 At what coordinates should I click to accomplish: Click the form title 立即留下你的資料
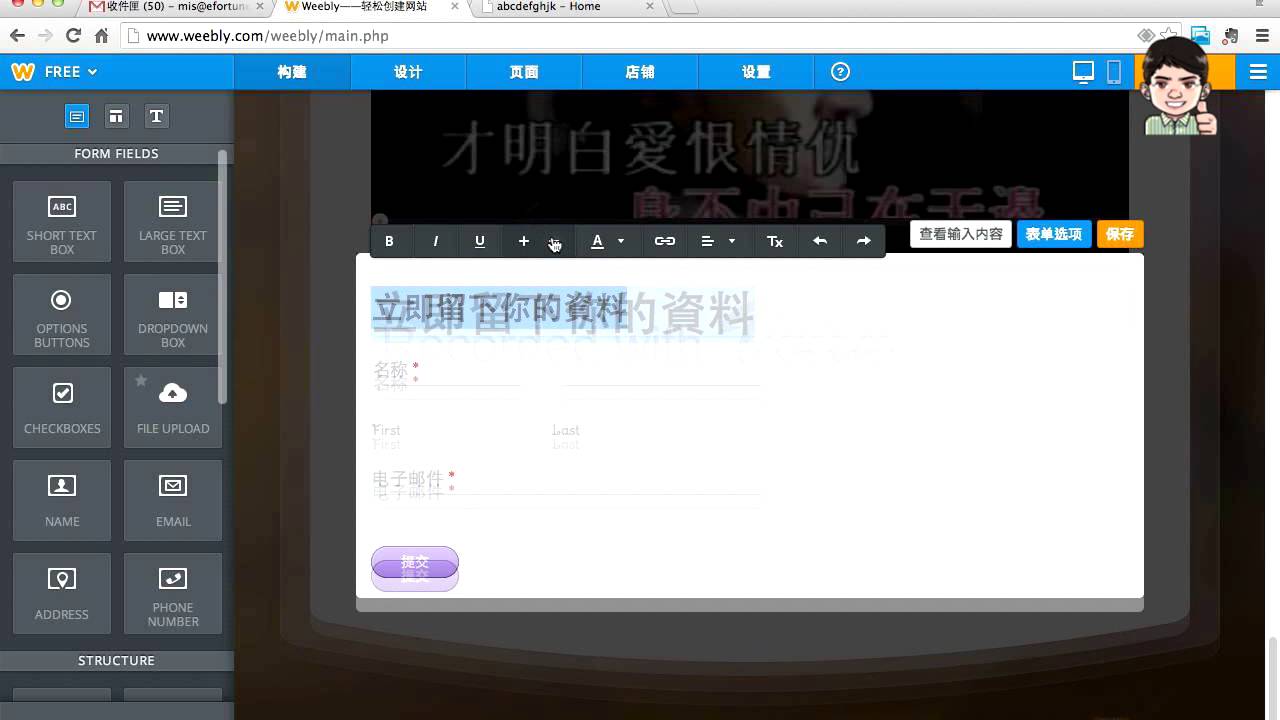499,308
